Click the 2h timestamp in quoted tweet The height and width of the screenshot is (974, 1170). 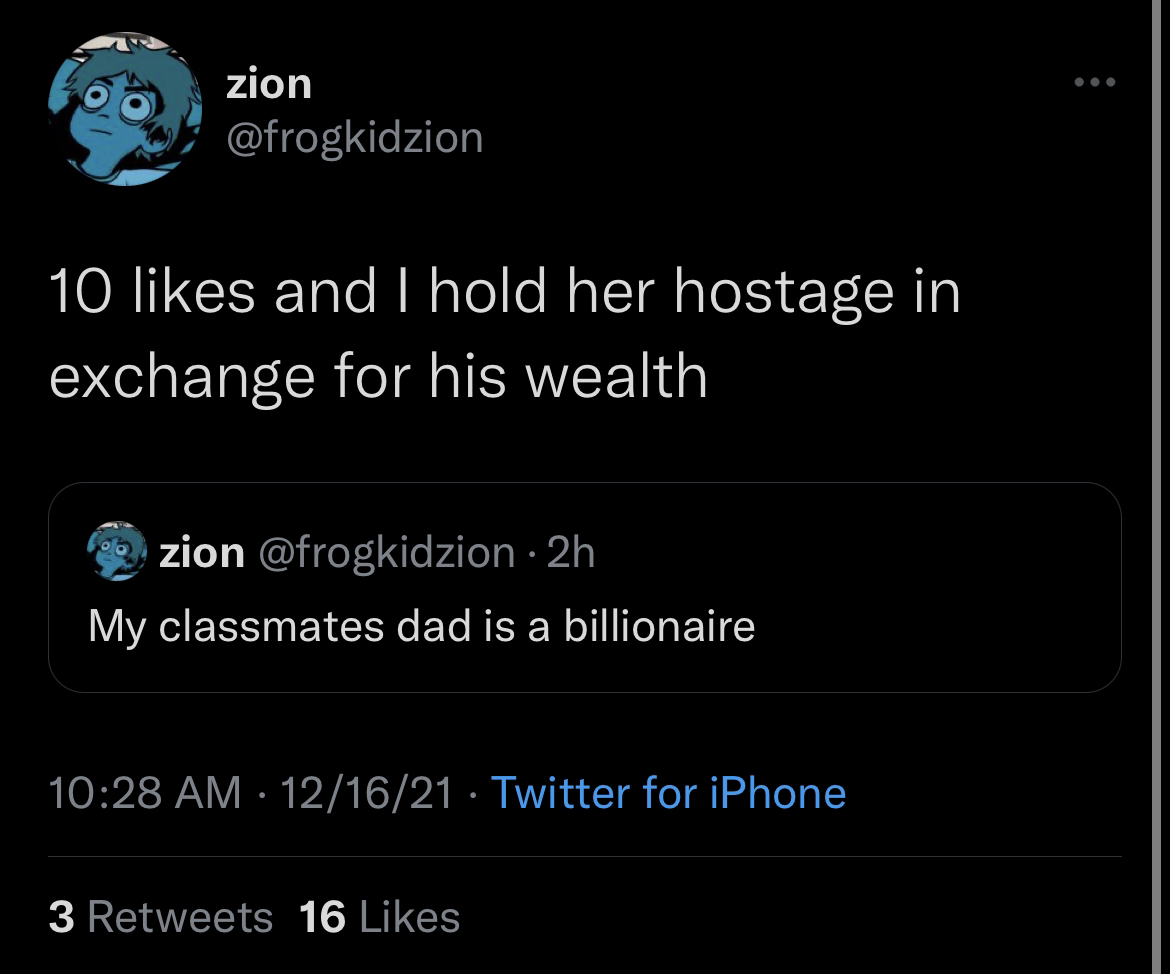pos(571,552)
